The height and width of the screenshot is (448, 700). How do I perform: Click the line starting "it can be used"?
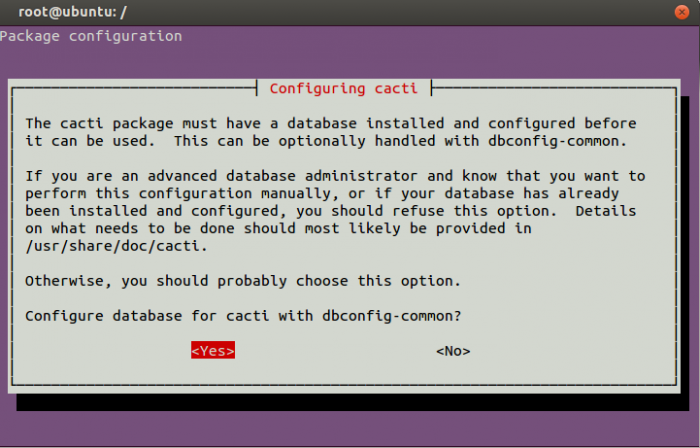[x=326, y=141]
